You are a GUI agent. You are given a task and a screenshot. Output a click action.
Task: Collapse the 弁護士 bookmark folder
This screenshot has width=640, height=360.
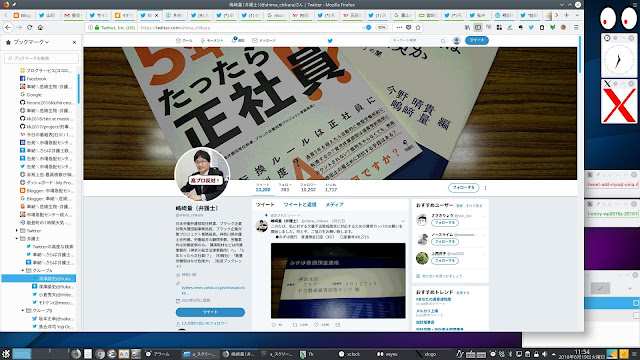pyautogui.click(x=17, y=238)
